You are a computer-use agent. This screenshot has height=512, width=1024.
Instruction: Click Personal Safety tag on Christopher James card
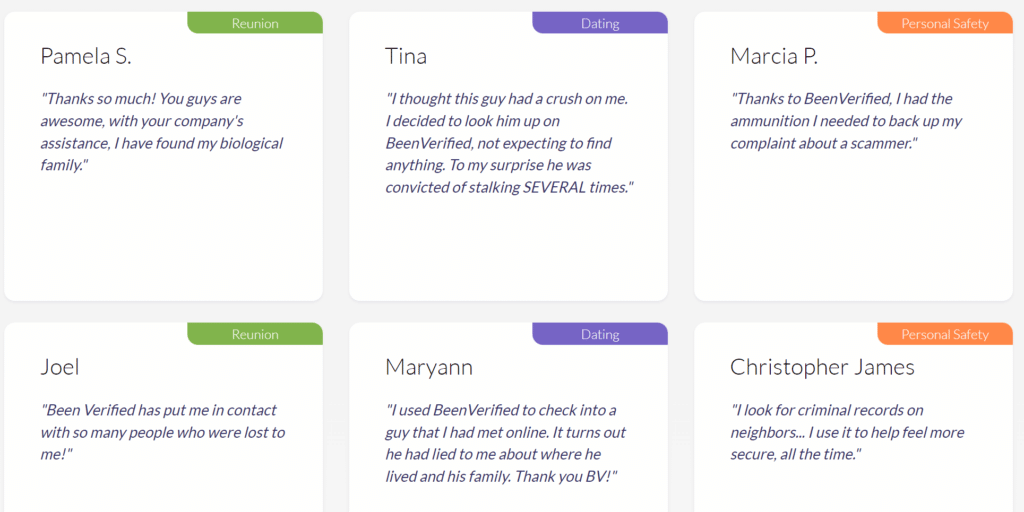pos(944,334)
